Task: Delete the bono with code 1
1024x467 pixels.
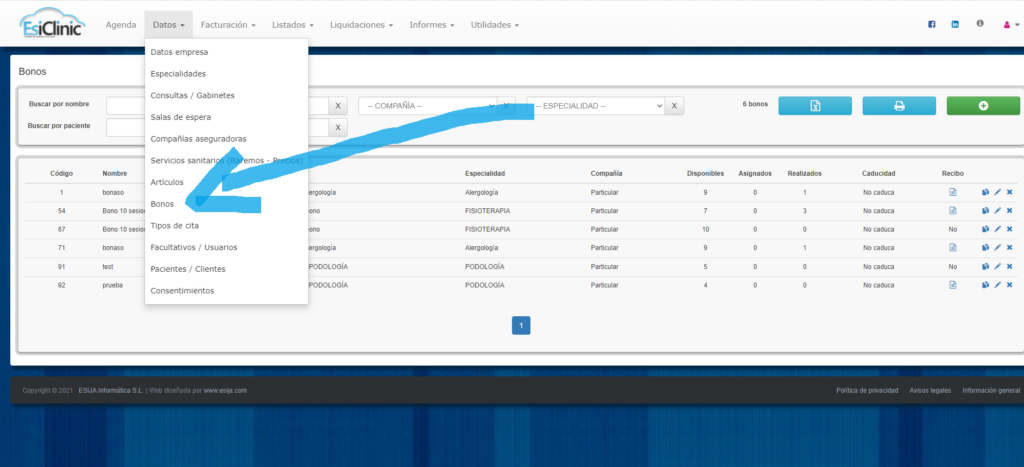Action: point(1010,193)
